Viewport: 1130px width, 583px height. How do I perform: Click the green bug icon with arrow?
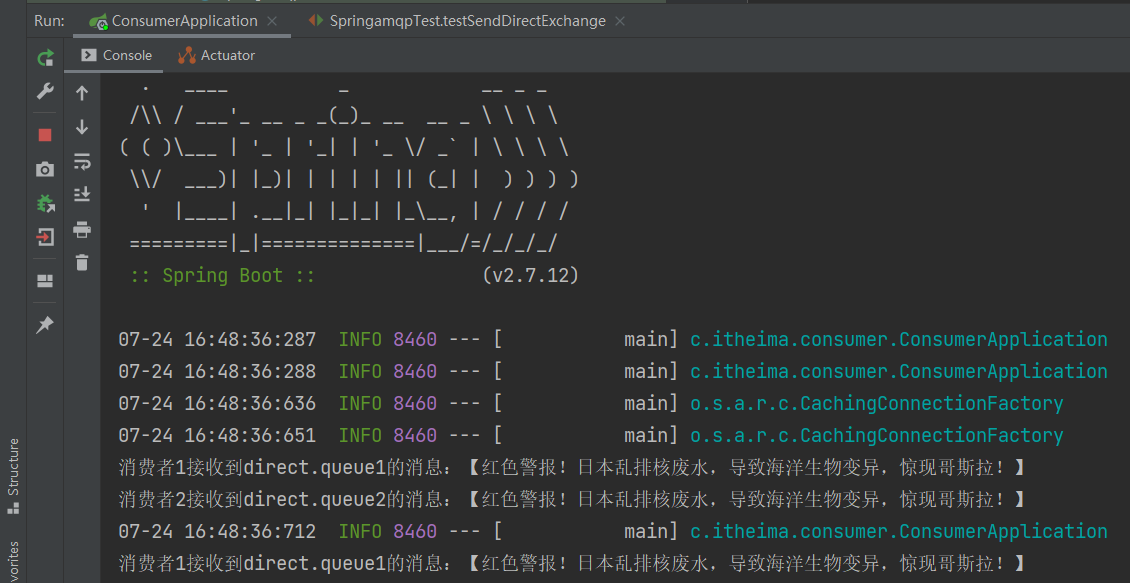45,204
